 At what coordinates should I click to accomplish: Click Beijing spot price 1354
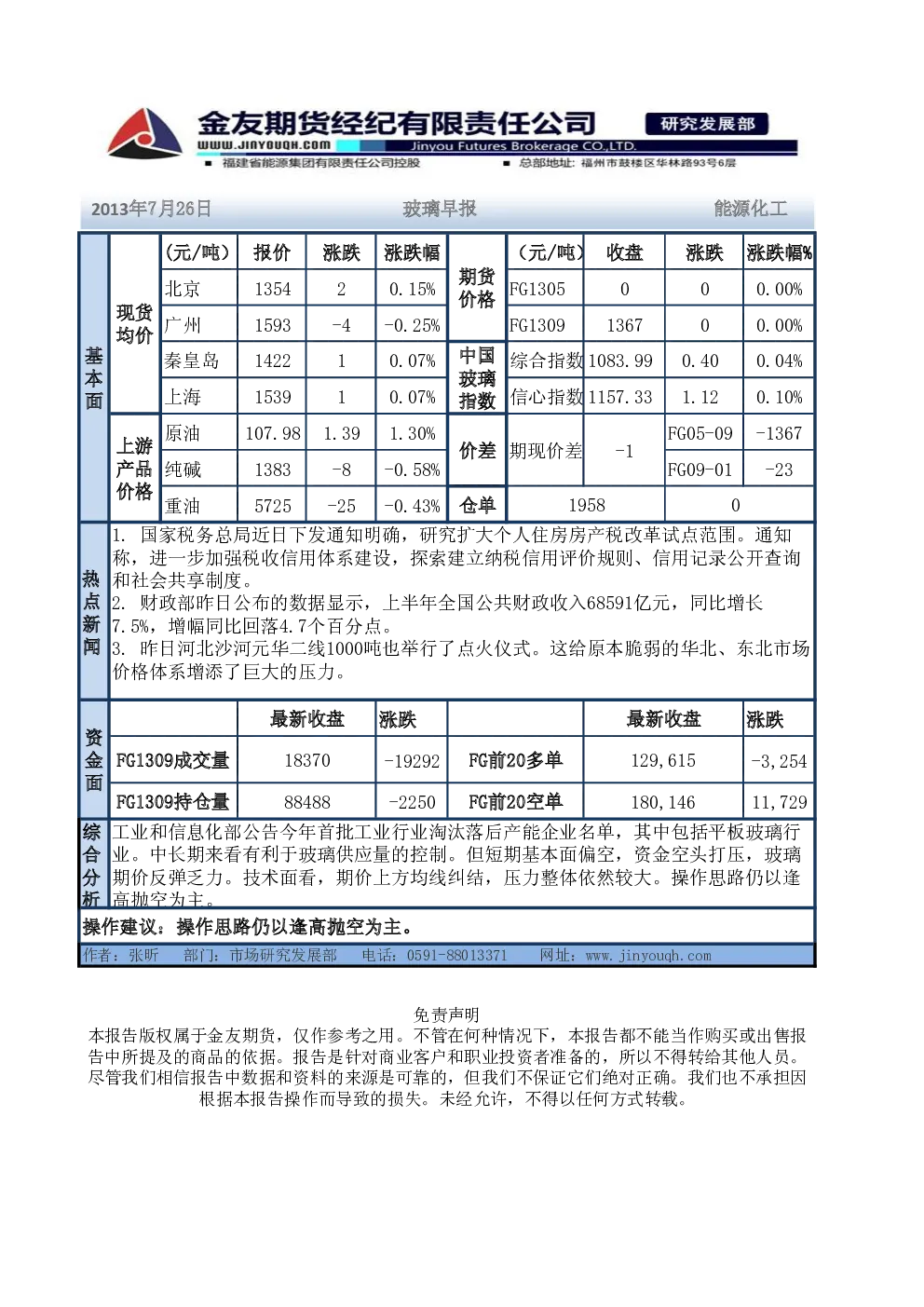coord(273,289)
